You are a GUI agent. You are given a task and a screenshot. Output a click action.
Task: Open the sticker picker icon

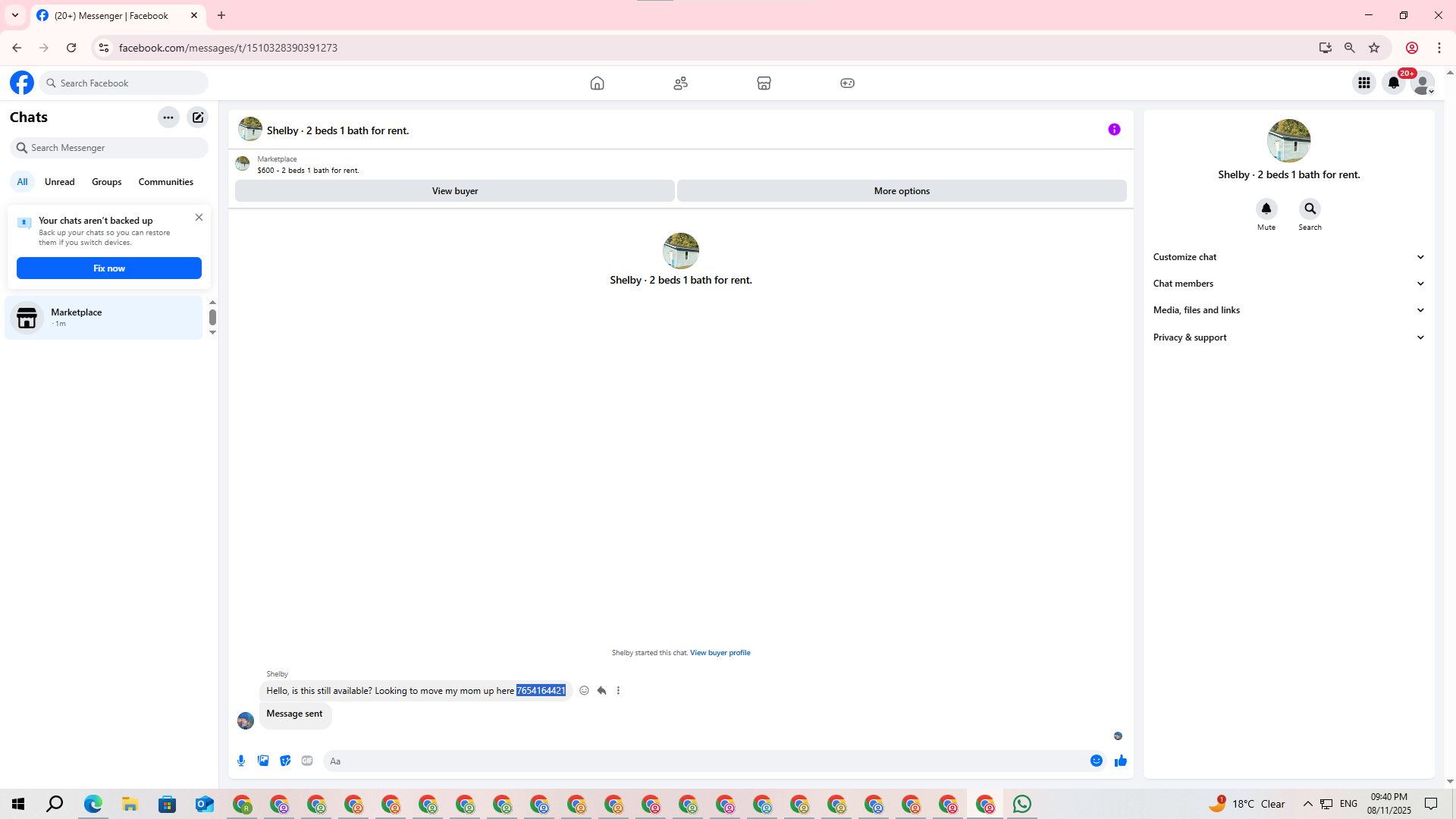pyautogui.click(x=285, y=761)
